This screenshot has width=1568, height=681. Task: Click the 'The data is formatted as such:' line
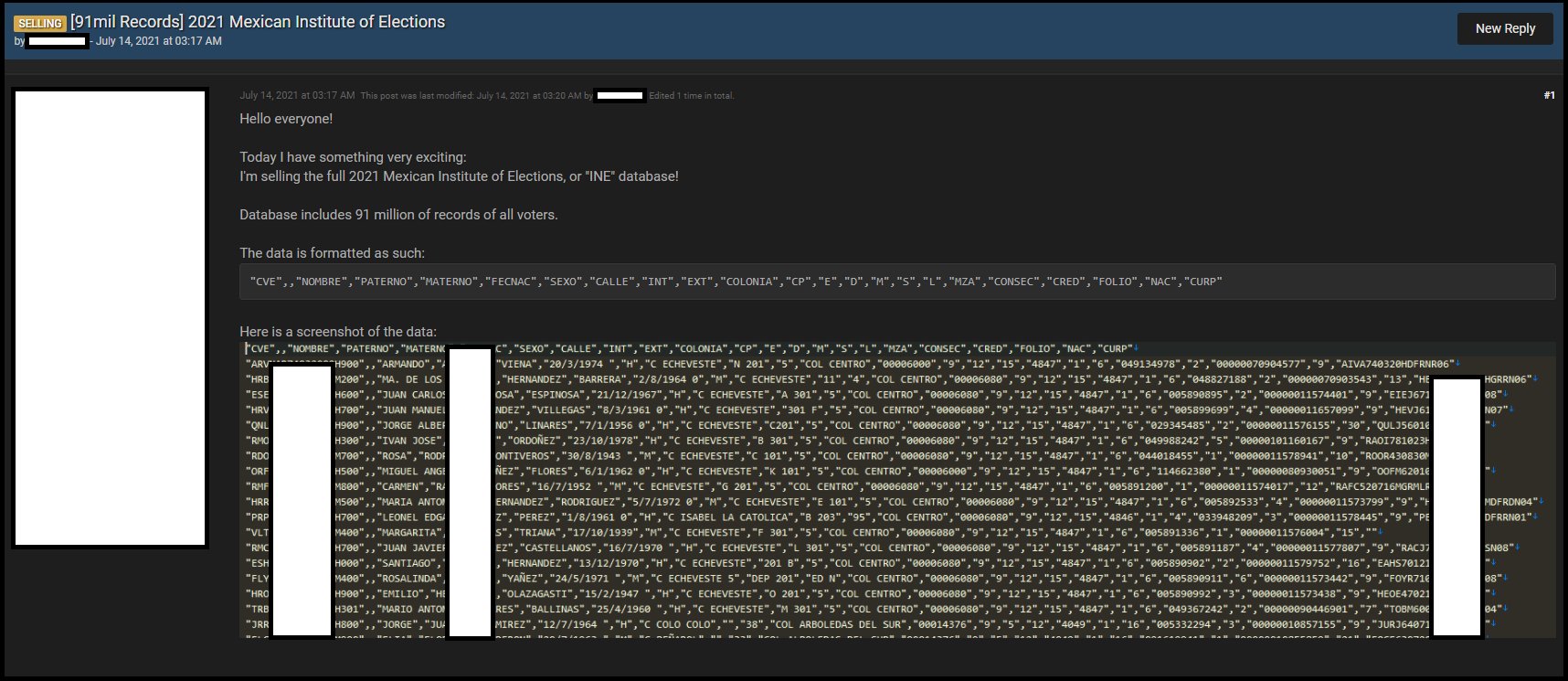point(332,253)
